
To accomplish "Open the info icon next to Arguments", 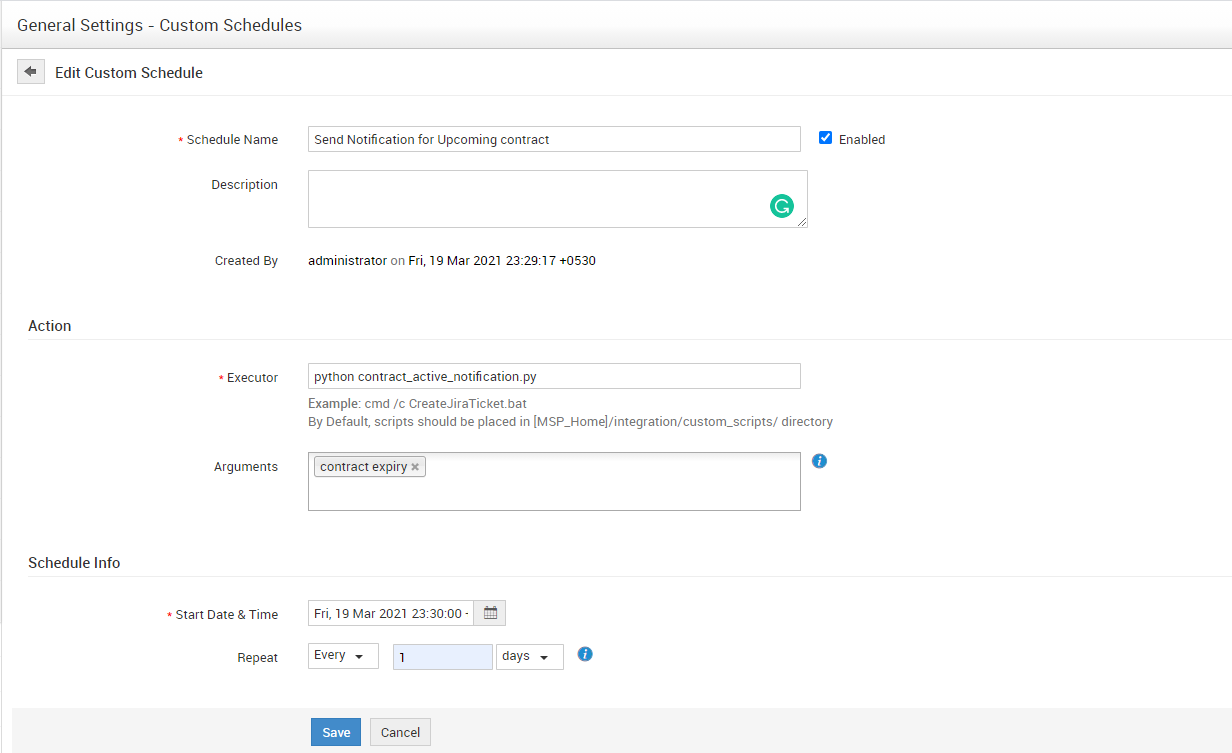I will click(819, 461).
